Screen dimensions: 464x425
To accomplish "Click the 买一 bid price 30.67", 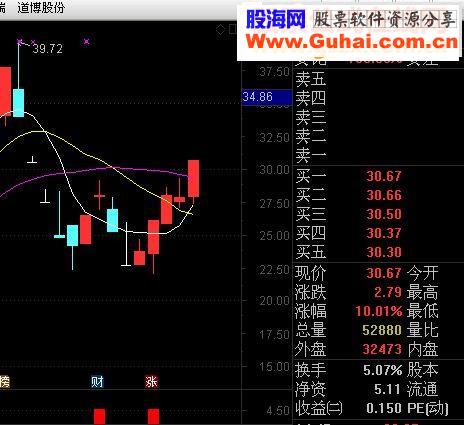I will 384,176.
